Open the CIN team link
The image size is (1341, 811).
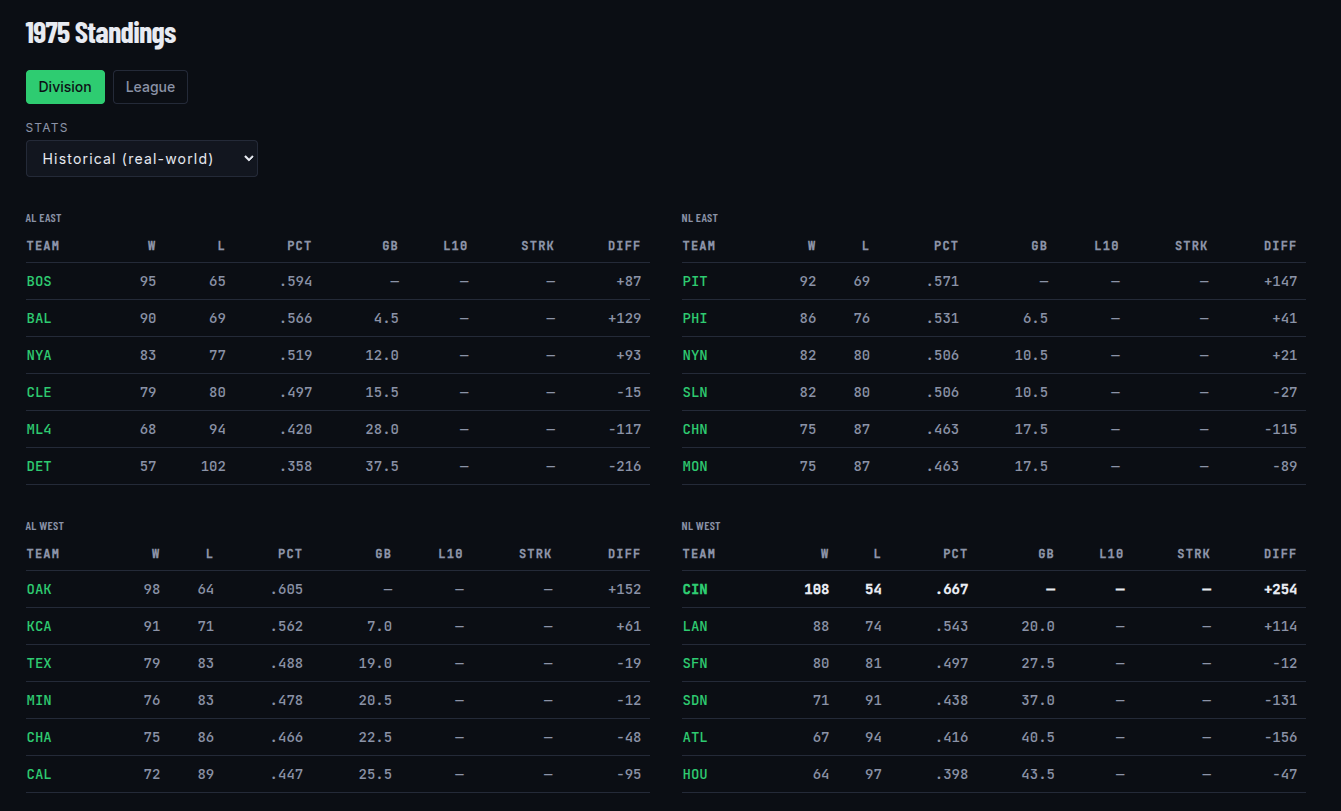point(695,590)
